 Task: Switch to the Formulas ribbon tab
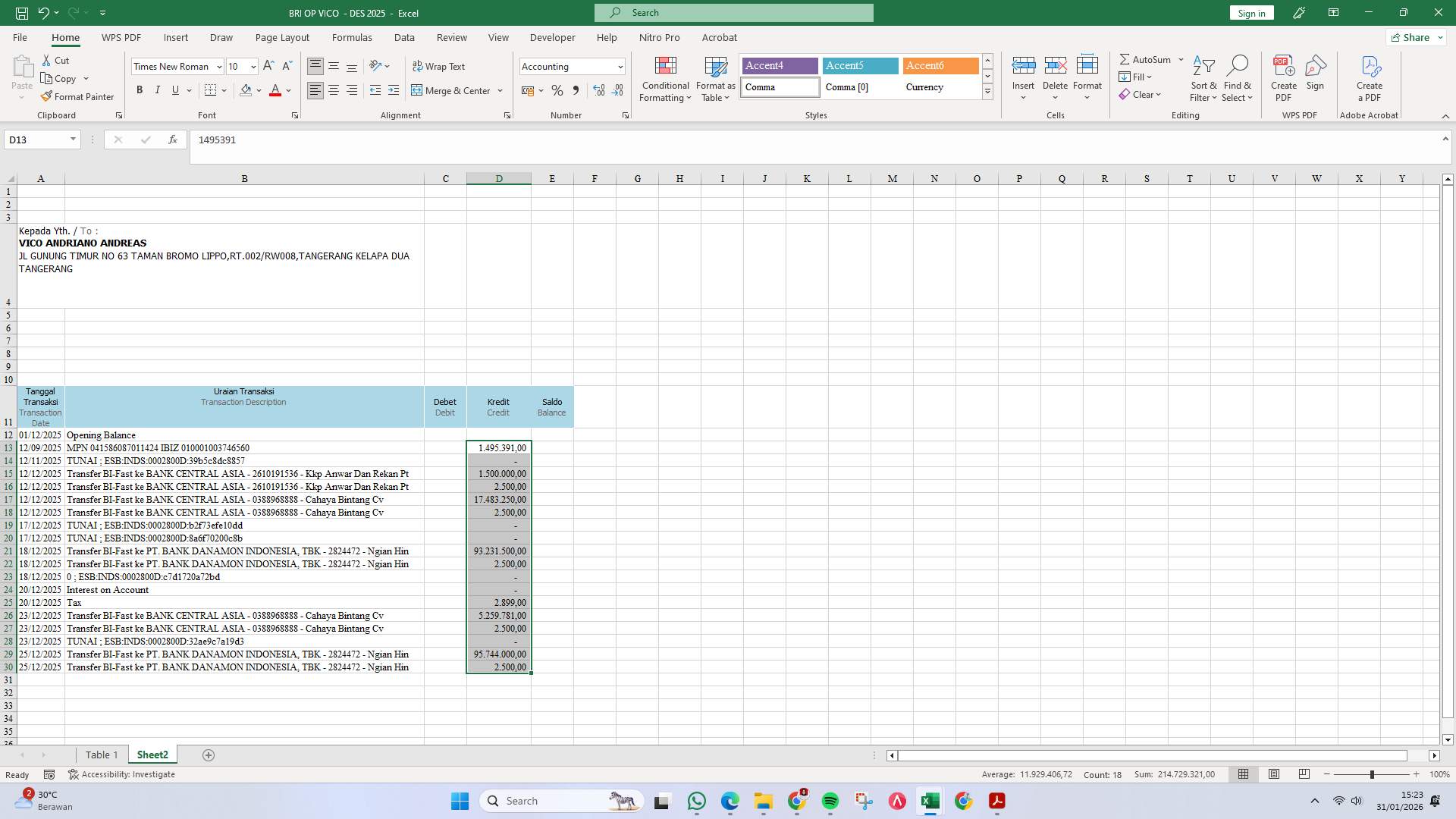click(352, 37)
